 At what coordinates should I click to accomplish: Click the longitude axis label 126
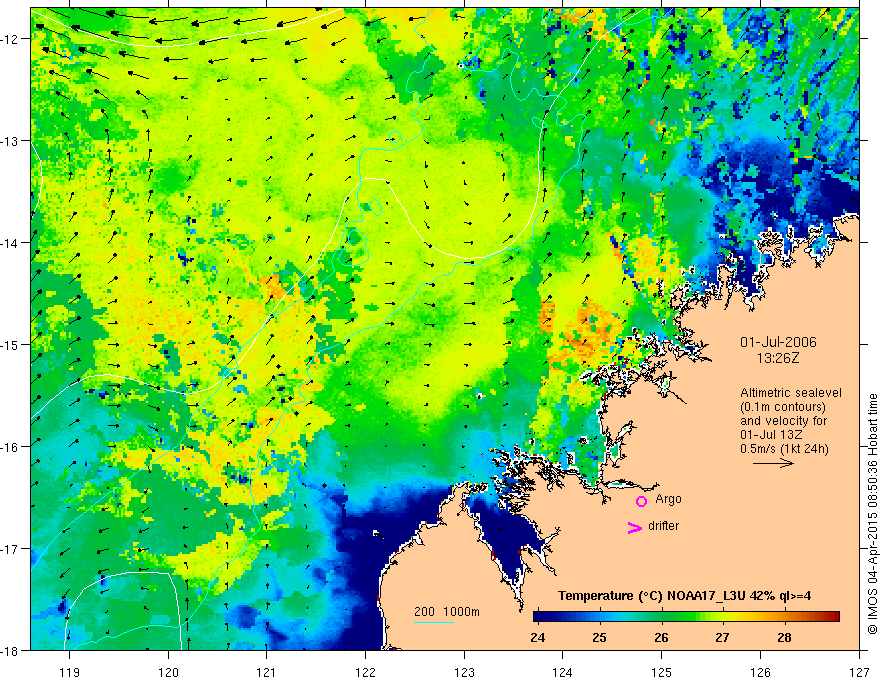(x=760, y=672)
